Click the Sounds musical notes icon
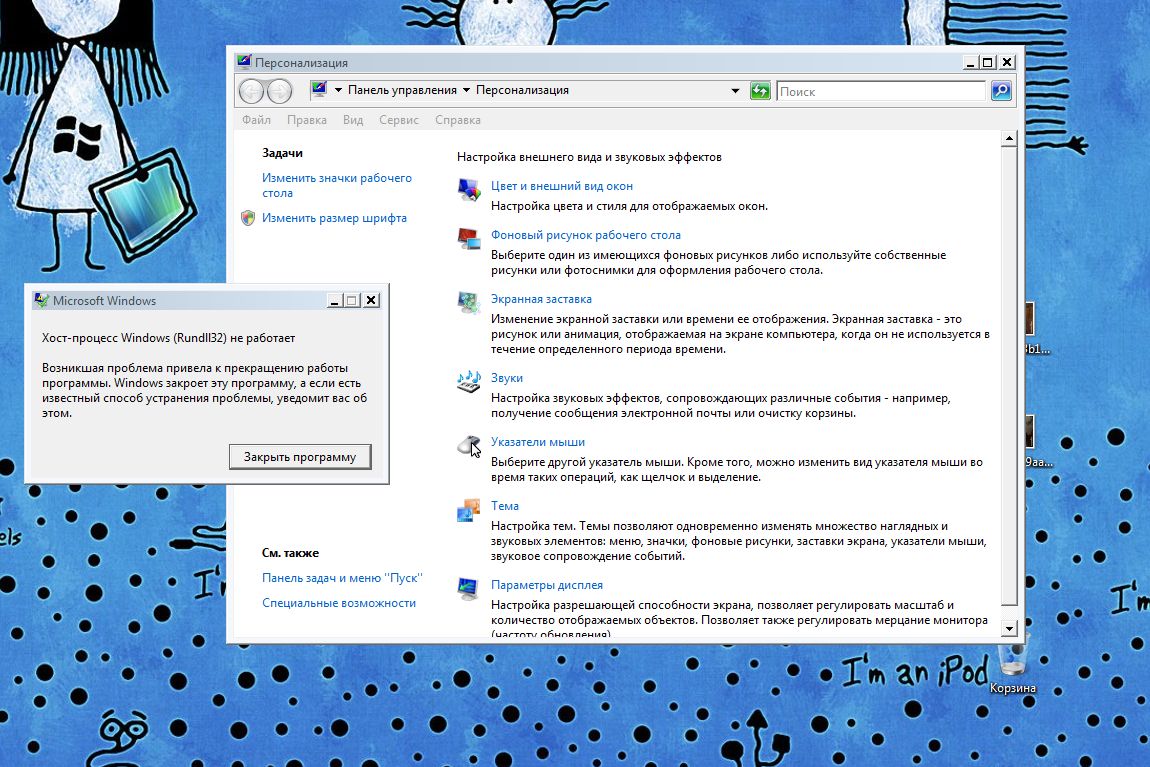 tap(468, 381)
